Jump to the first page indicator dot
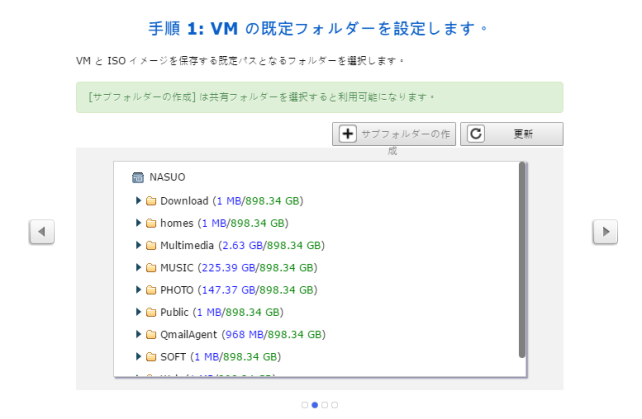 point(305,405)
